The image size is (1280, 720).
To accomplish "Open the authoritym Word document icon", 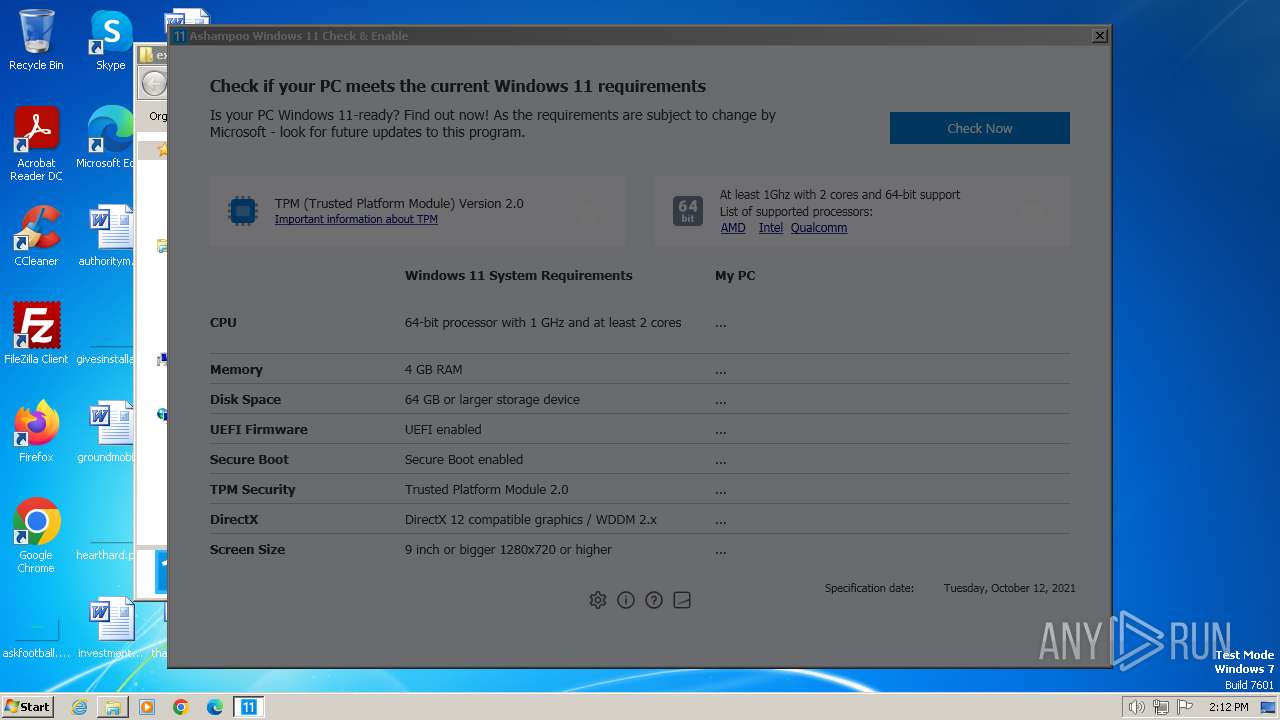I will (108, 236).
